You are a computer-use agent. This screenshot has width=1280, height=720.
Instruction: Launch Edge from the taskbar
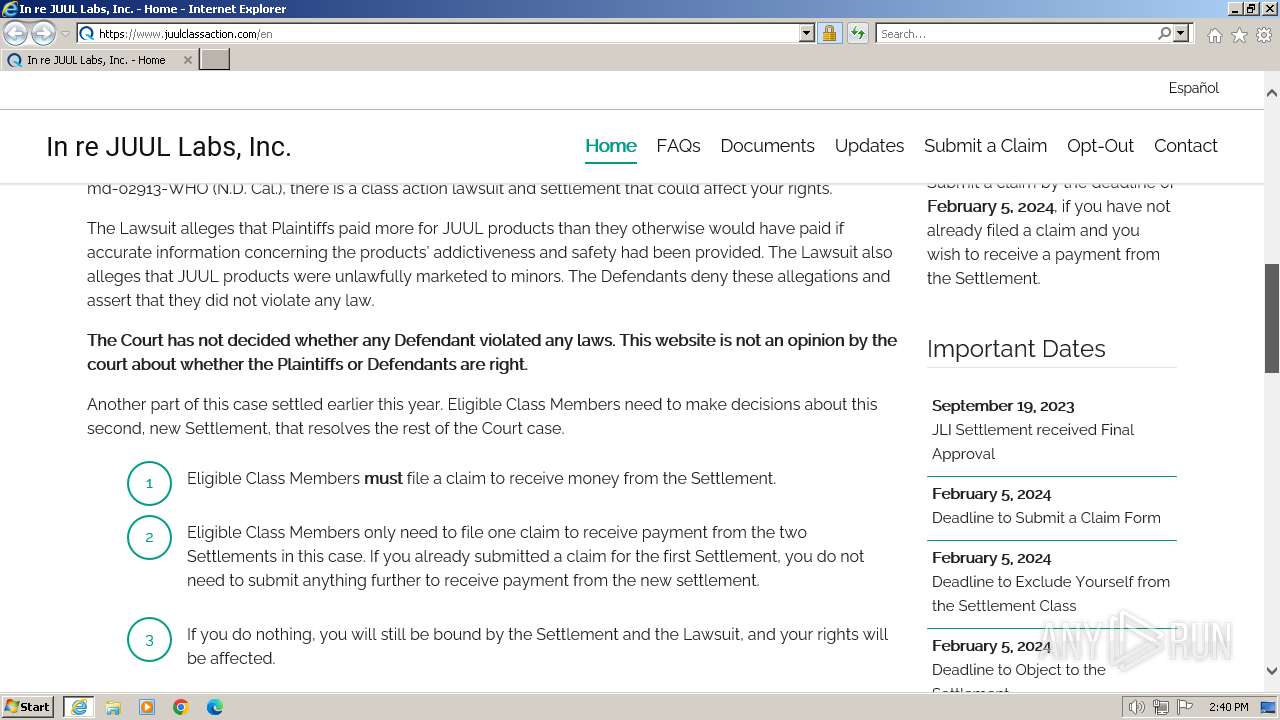pos(215,707)
